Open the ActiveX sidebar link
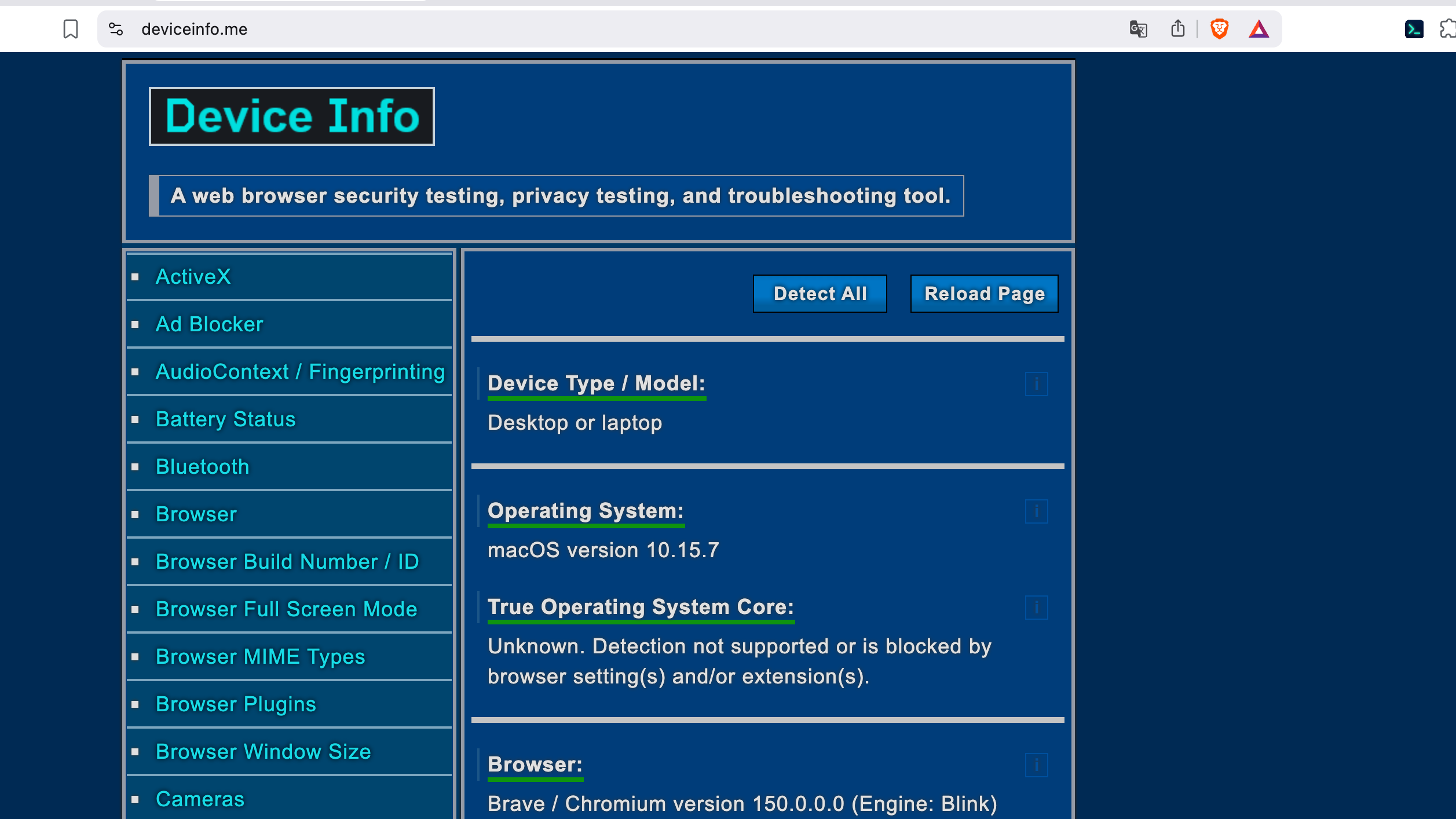This screenshot has width=1456, height=819. 193,277
